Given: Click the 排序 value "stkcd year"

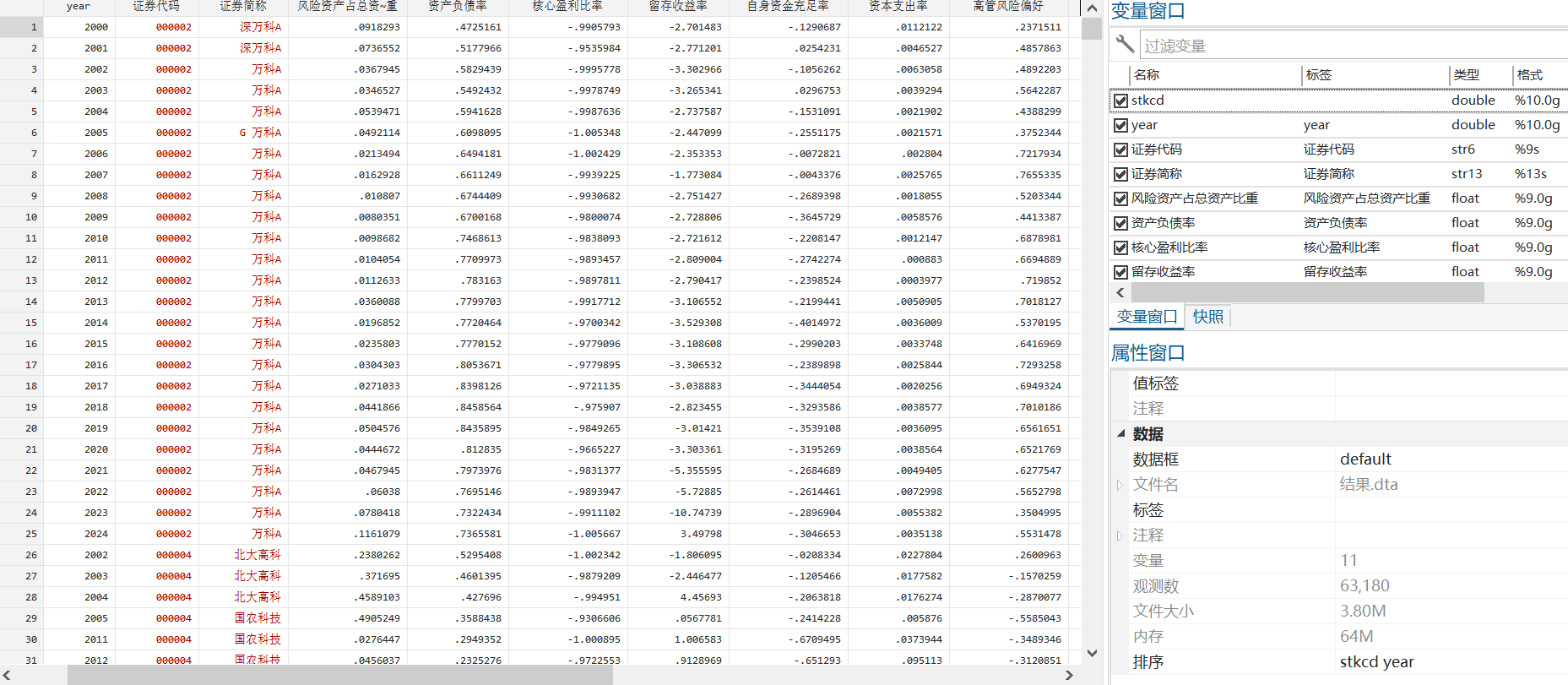Looking at the screenshot, I should pos(1376,662).
